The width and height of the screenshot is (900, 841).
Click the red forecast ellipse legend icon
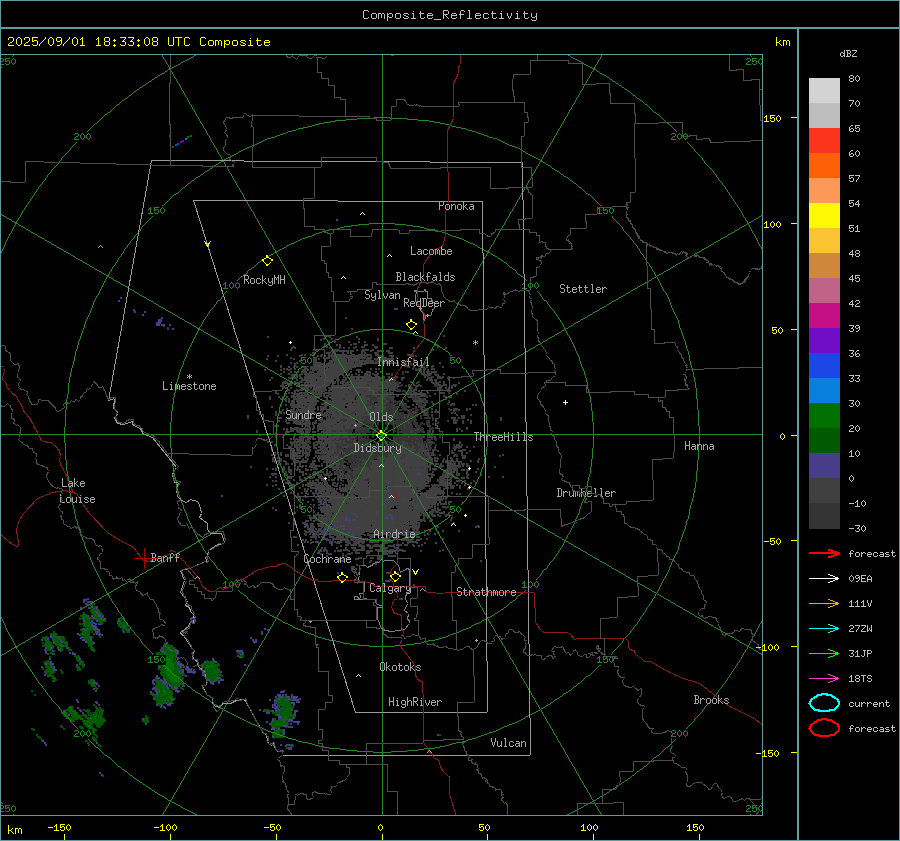[x=824, y=728]
